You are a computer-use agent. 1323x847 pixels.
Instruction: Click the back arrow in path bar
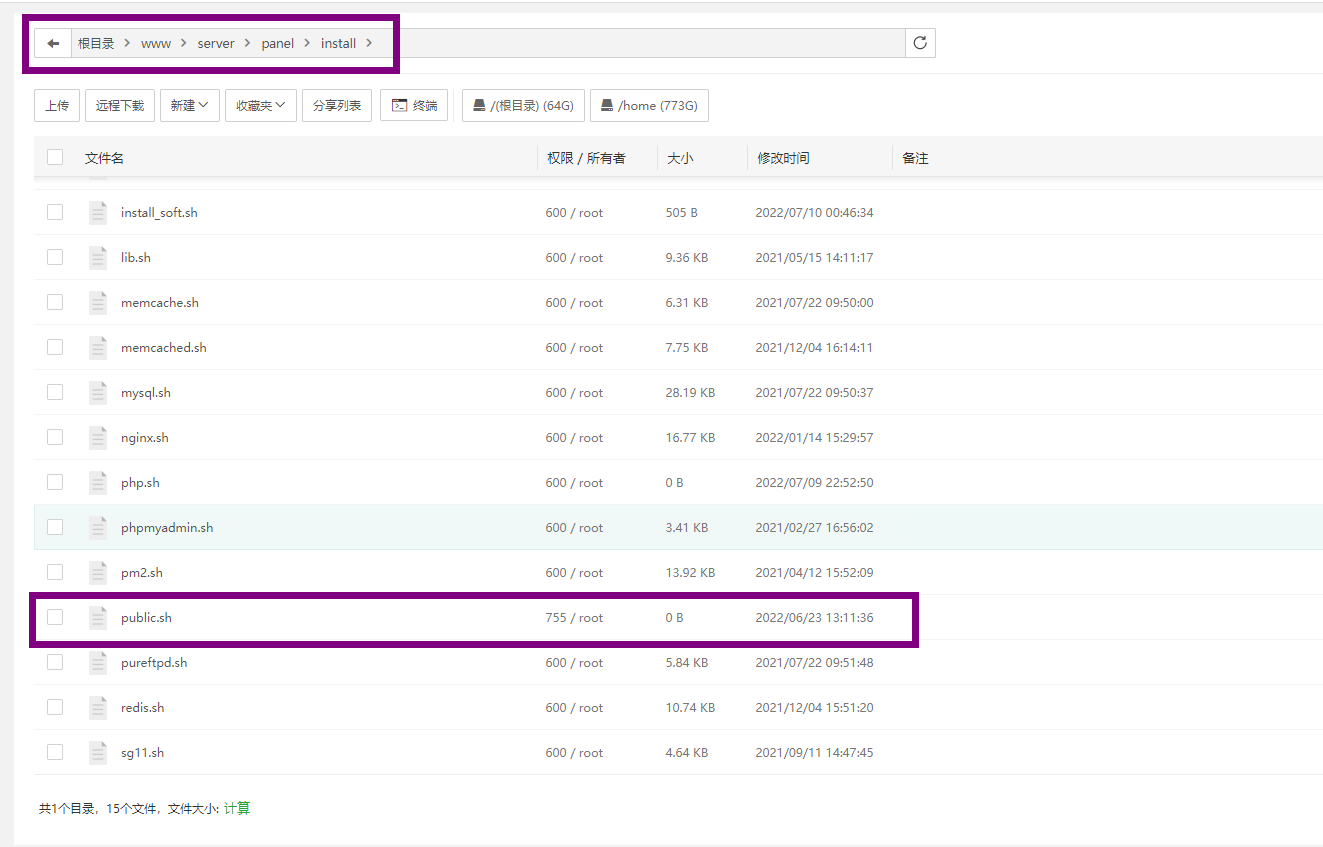(53, 43)
